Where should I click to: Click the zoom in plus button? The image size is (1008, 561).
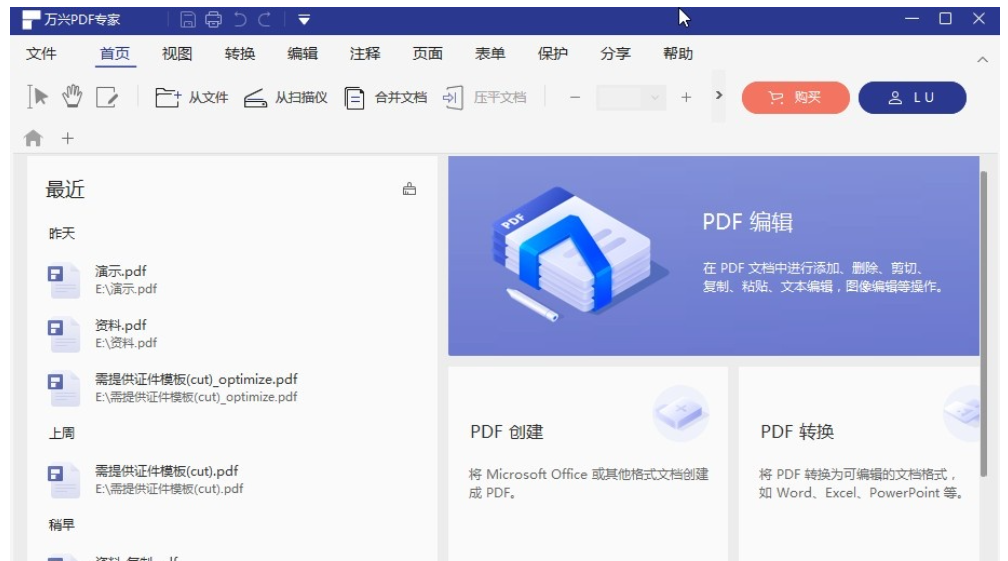coord(686,98)
